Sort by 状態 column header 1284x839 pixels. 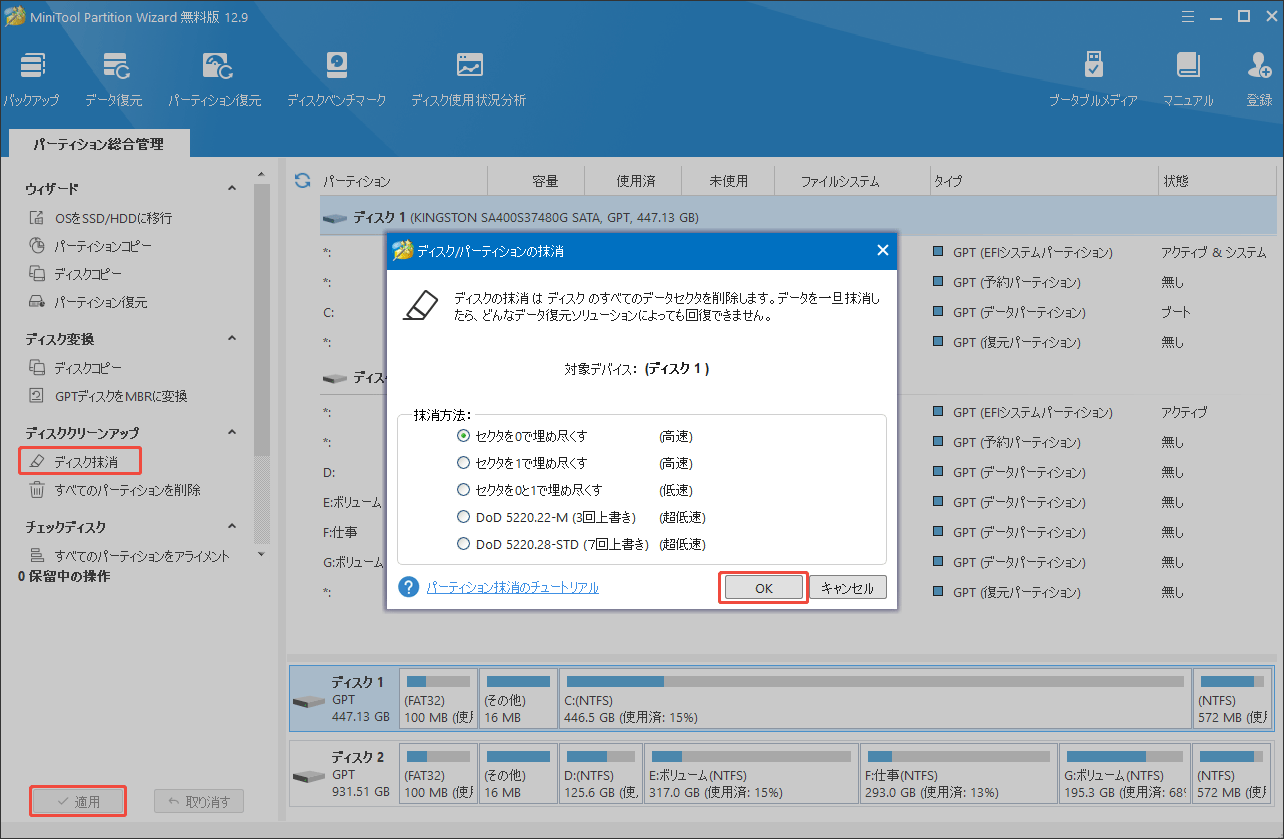tap(1174, 181)
